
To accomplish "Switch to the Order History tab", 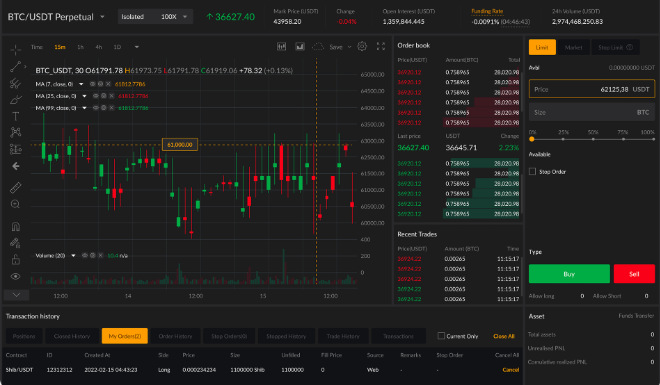I will coord(176,336).
